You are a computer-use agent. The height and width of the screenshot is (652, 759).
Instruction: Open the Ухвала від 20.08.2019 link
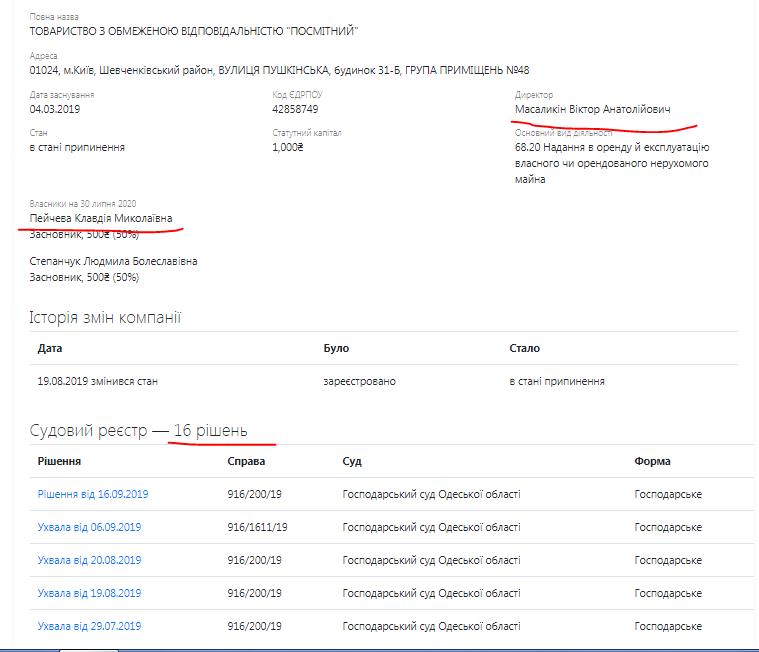click(89, 560)
